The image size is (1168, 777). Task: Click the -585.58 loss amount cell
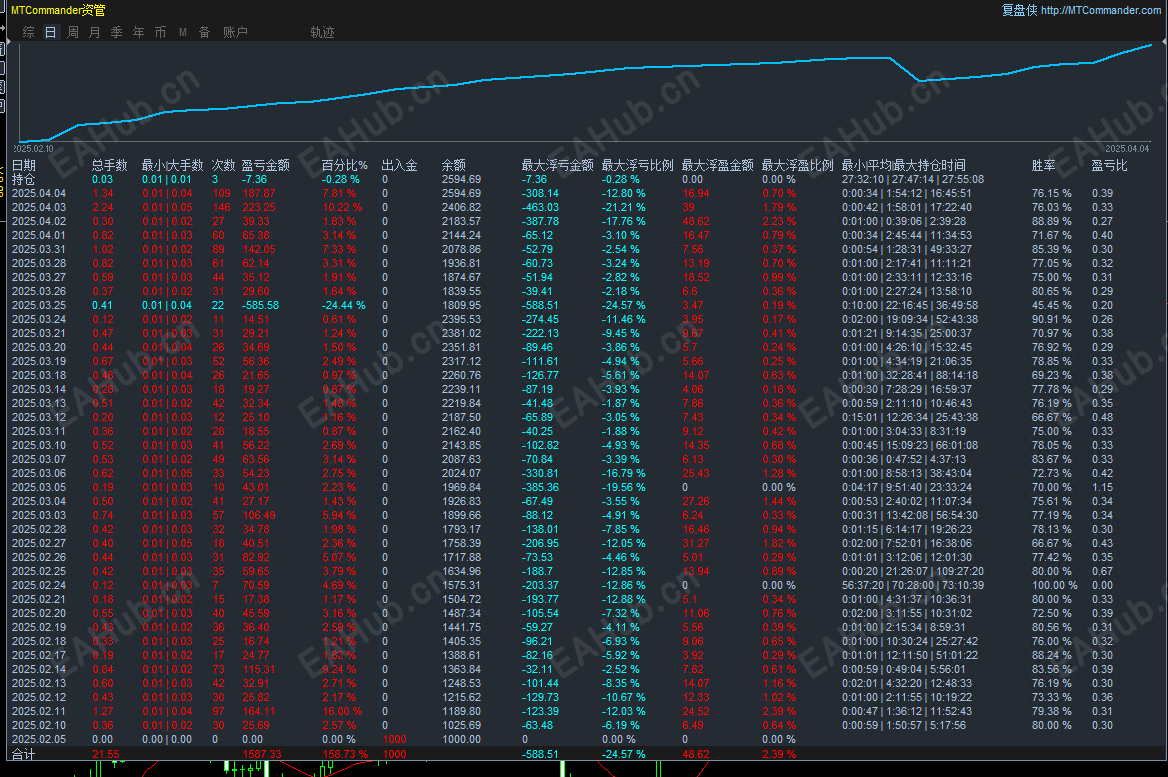[260, 305]
